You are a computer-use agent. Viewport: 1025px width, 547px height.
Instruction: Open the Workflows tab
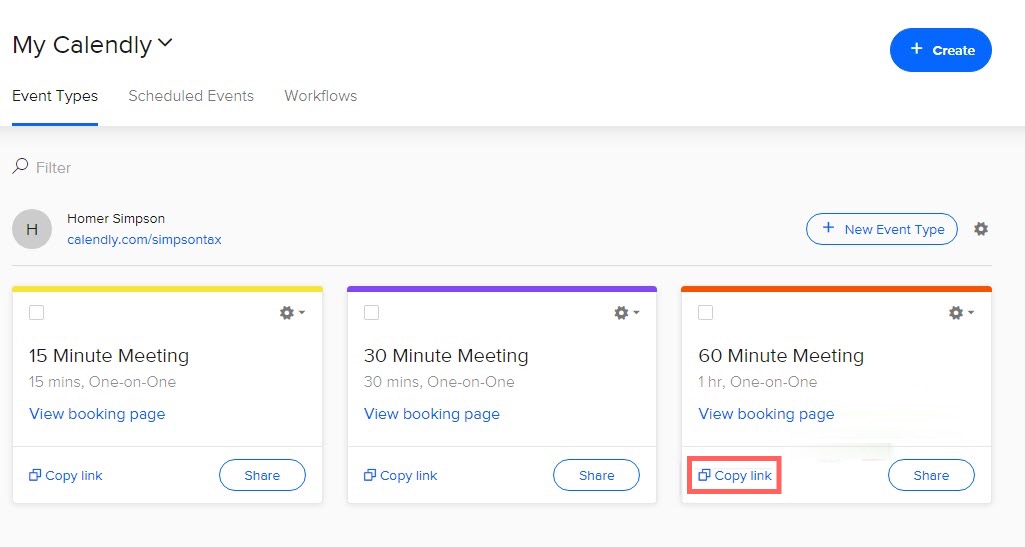pos(320,96)
